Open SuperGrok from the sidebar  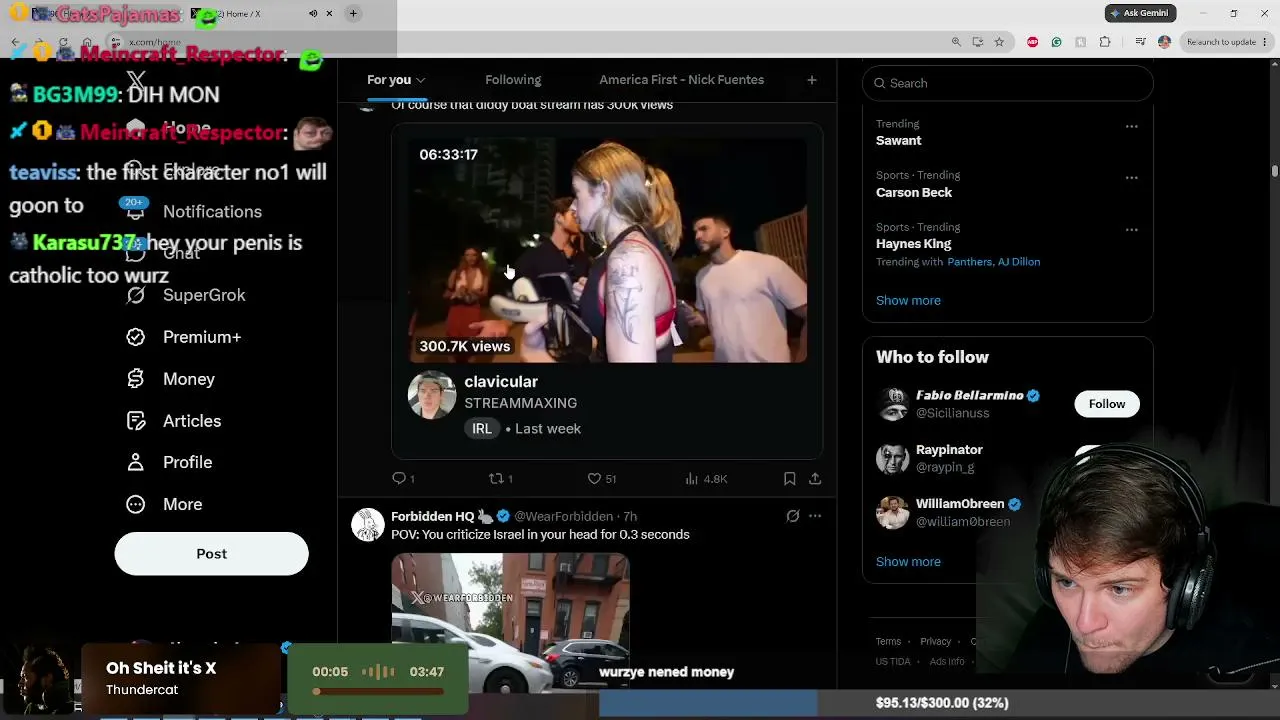point(186,295)
